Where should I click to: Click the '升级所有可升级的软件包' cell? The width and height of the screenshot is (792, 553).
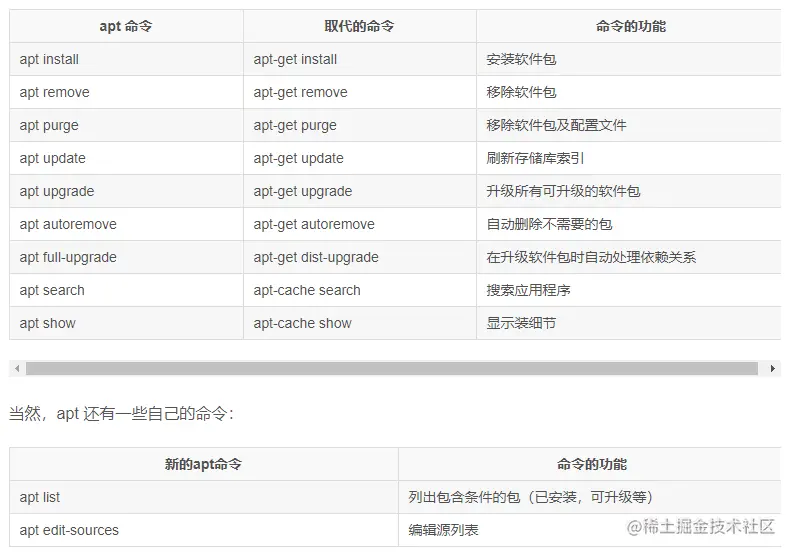(x=629, y=191)
